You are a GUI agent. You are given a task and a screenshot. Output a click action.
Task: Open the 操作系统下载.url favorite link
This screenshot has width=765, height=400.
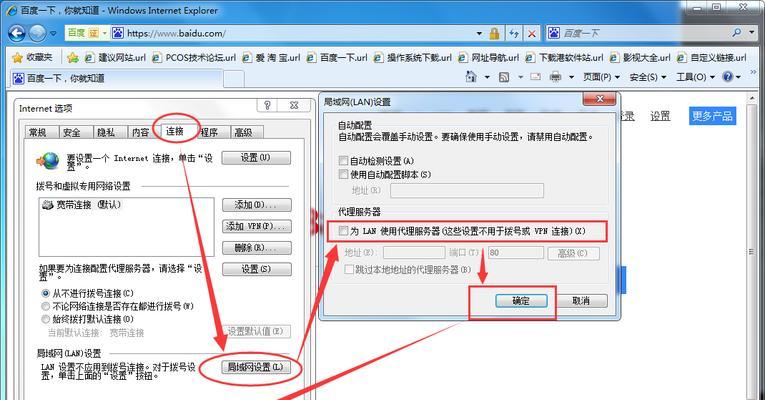pos(412,58)
